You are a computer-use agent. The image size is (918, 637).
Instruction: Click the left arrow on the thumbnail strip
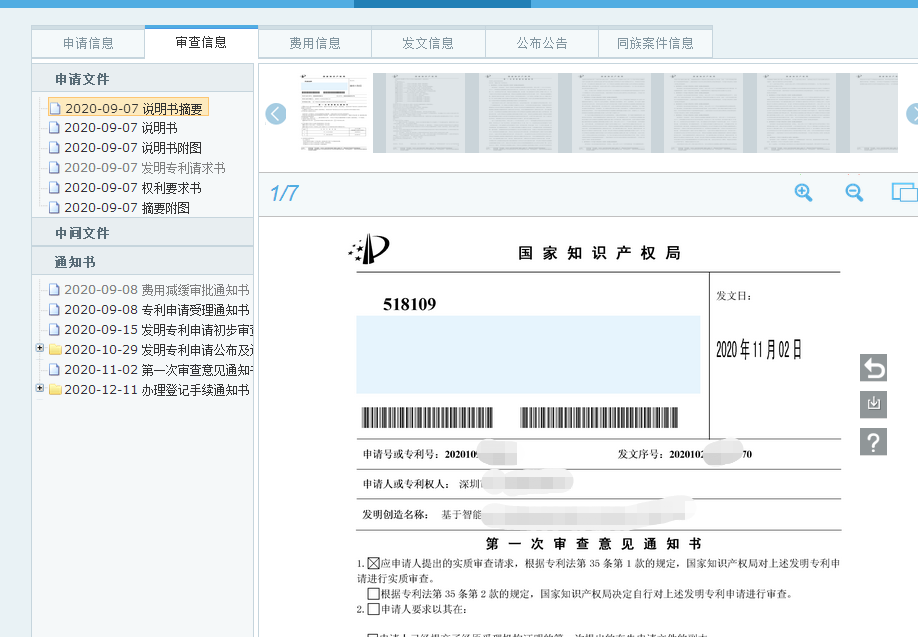point(275,114)
